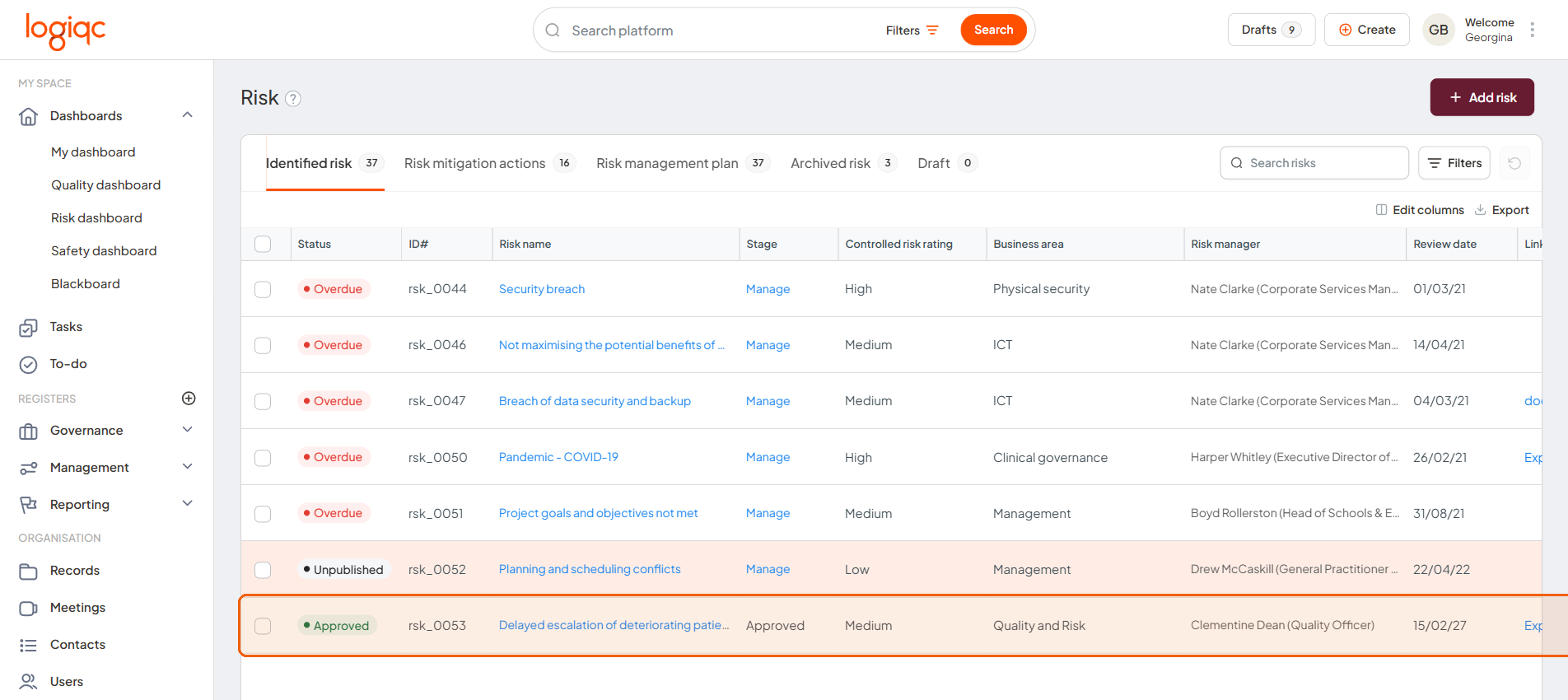The image size is (1568, 700).
Task: Open the Drafts 9 button
Action: (x=1272, y=30)
